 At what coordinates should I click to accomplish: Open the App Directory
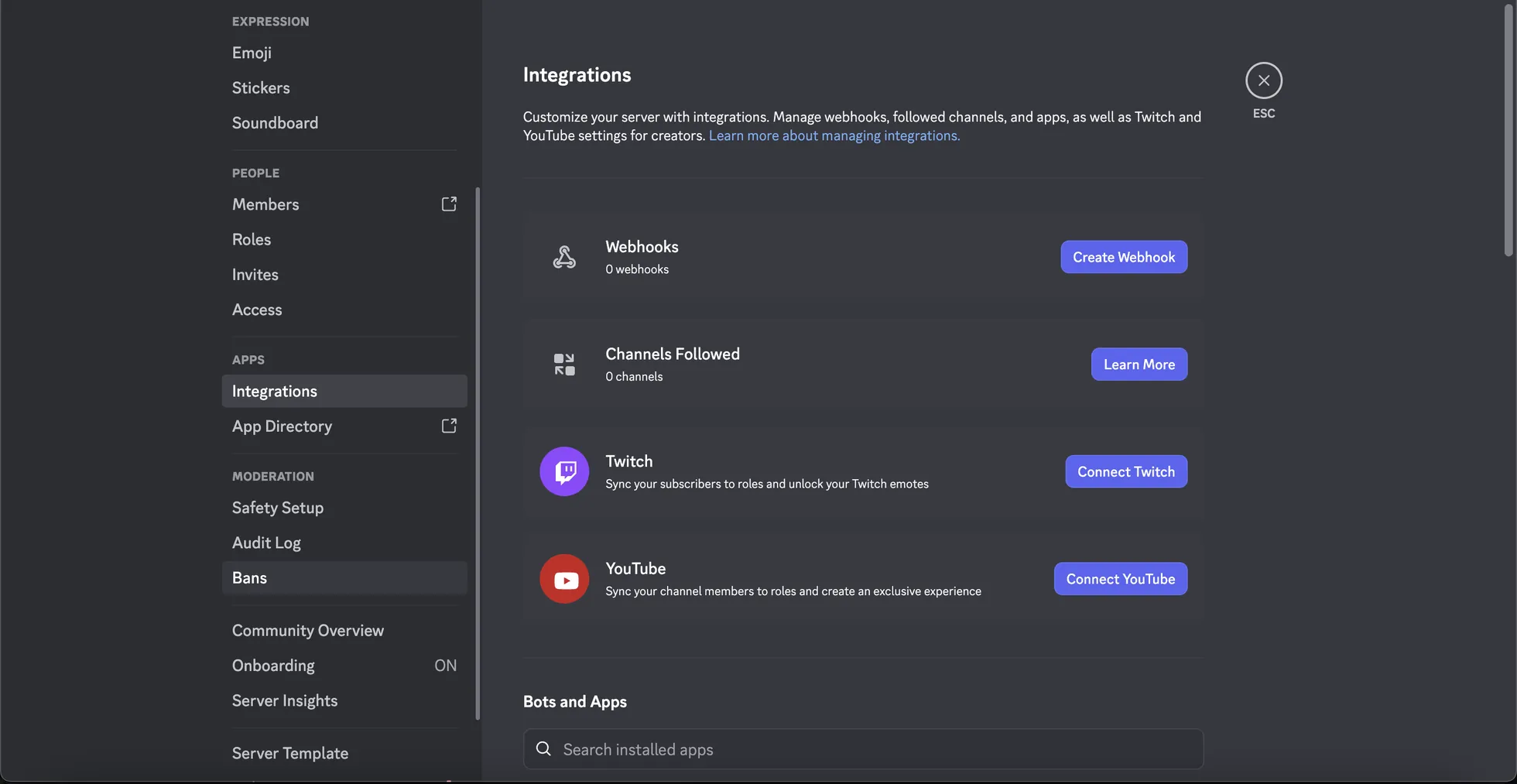344,426
